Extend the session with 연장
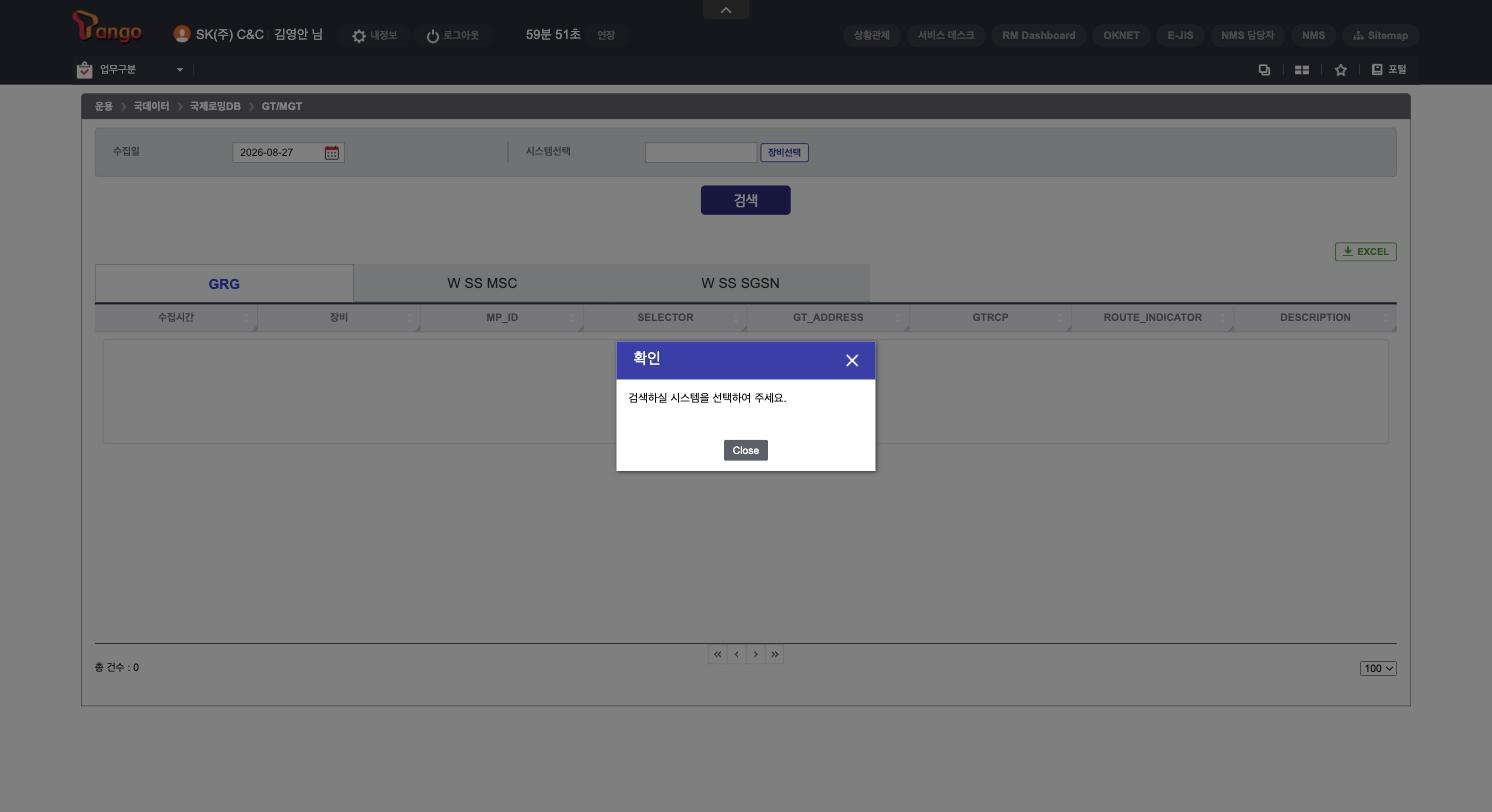The width and height of the screenshot is (1492, 812). [x=606, y=35]
